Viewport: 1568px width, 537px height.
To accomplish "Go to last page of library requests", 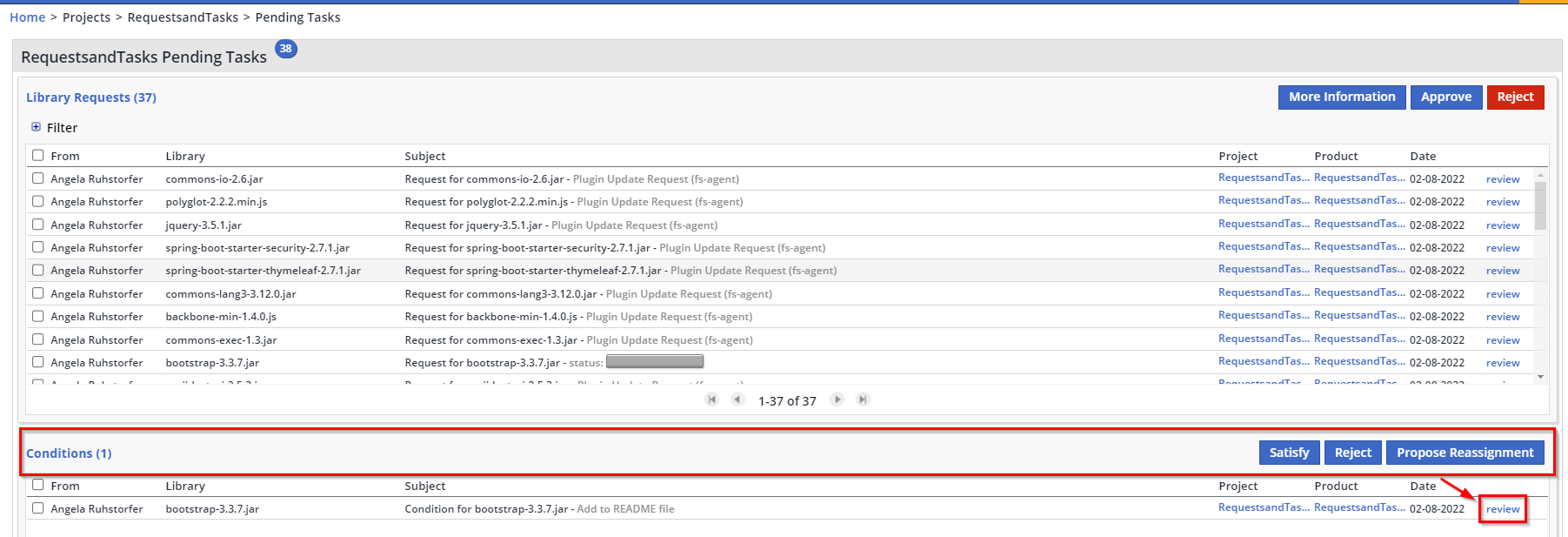I will 863,399.
